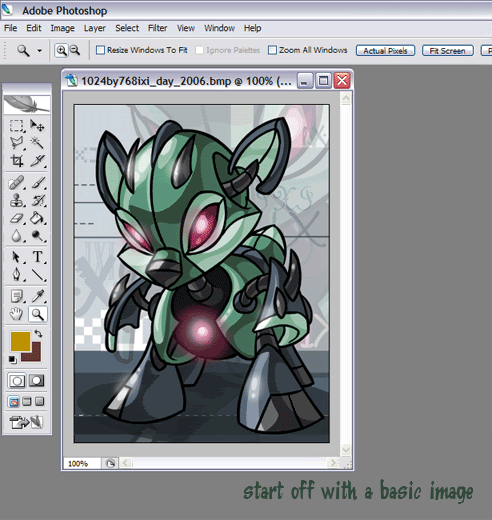Click the vertical scrollbar down arrow
The height and width of the screenshot is (520, 492).
tap(346, 450)
